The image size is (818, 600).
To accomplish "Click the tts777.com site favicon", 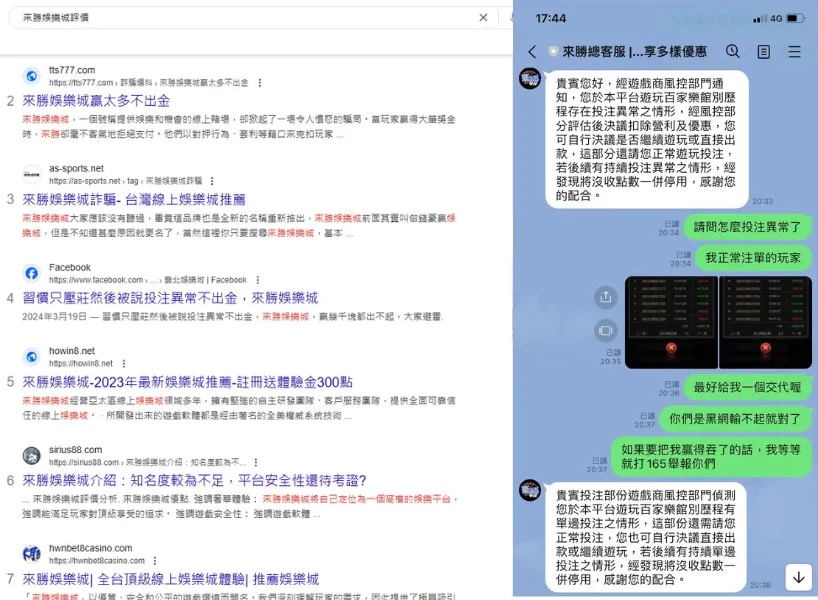I will point(32,76).
